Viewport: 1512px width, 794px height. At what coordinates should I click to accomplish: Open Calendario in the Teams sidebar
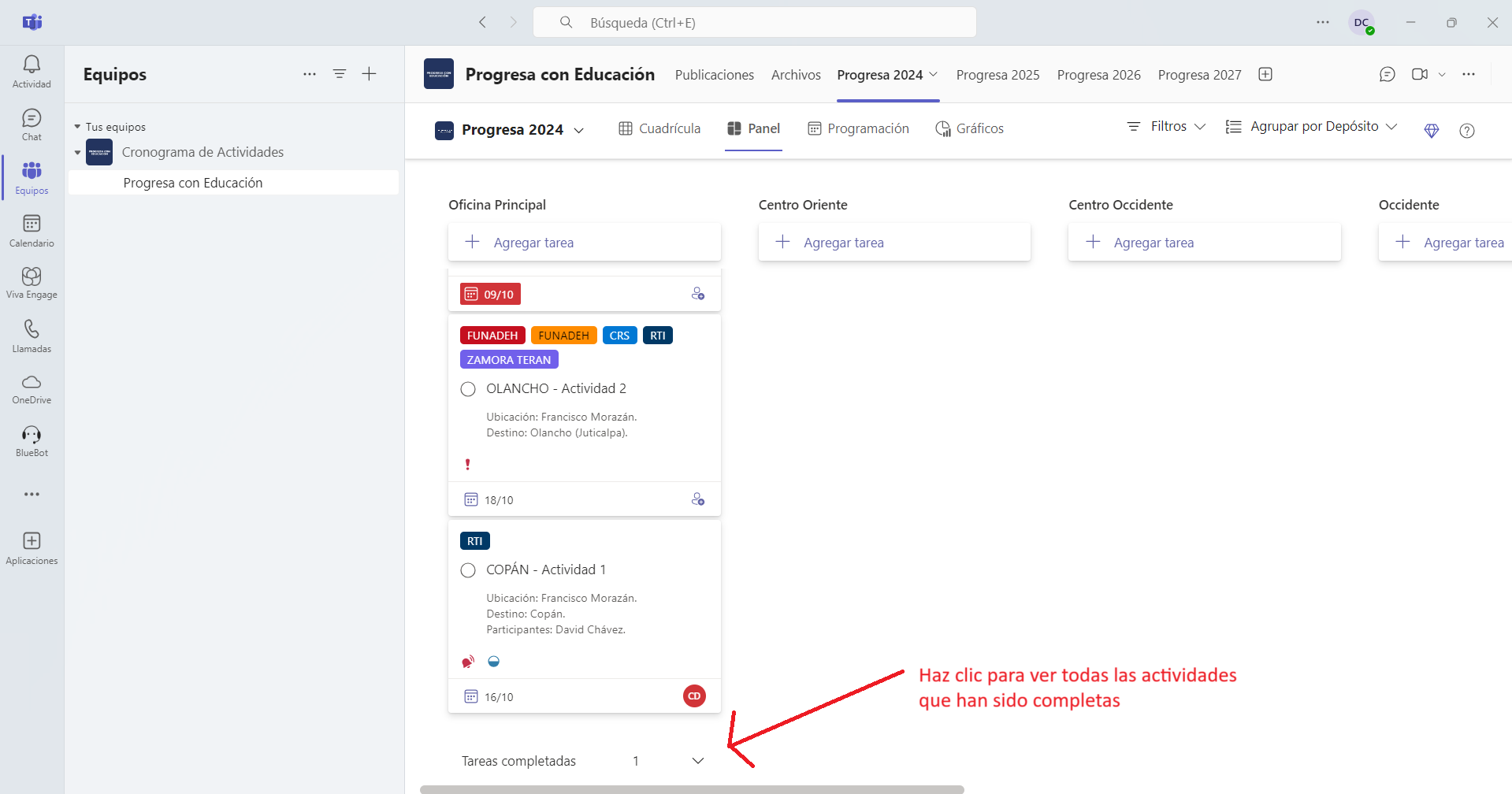pyautogui.click(x=32, y=231)
